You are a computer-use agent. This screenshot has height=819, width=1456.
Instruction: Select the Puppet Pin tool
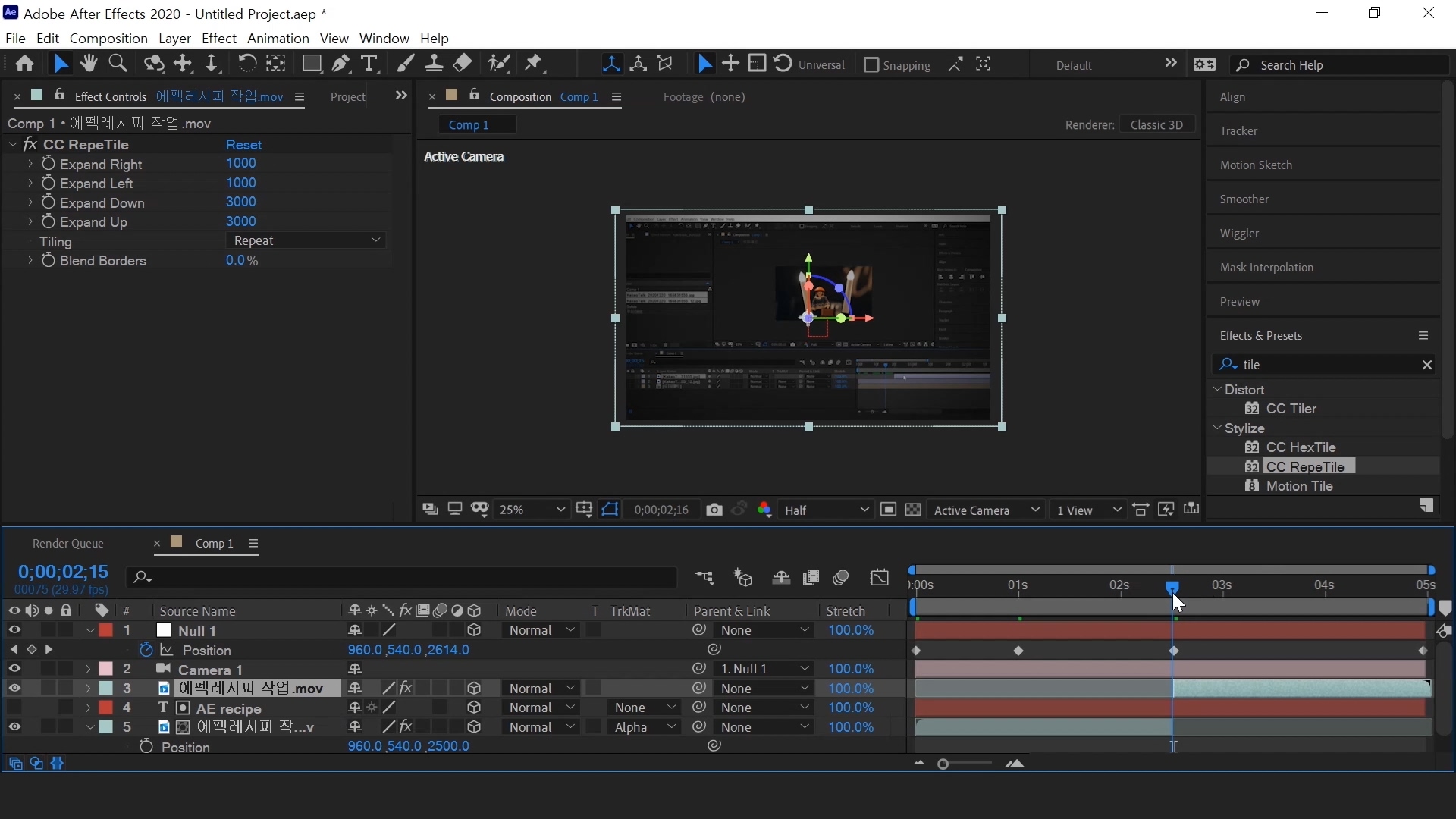click(534, 64)
